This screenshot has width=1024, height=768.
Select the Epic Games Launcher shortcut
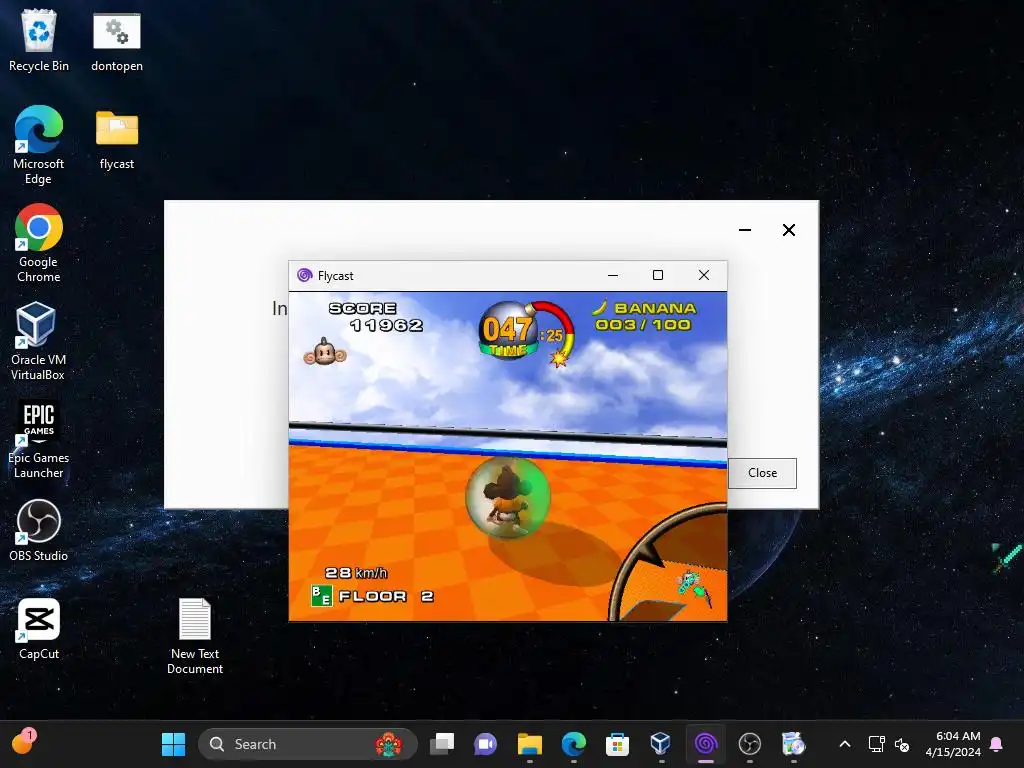pyautogui.click(x=39, y=439)
